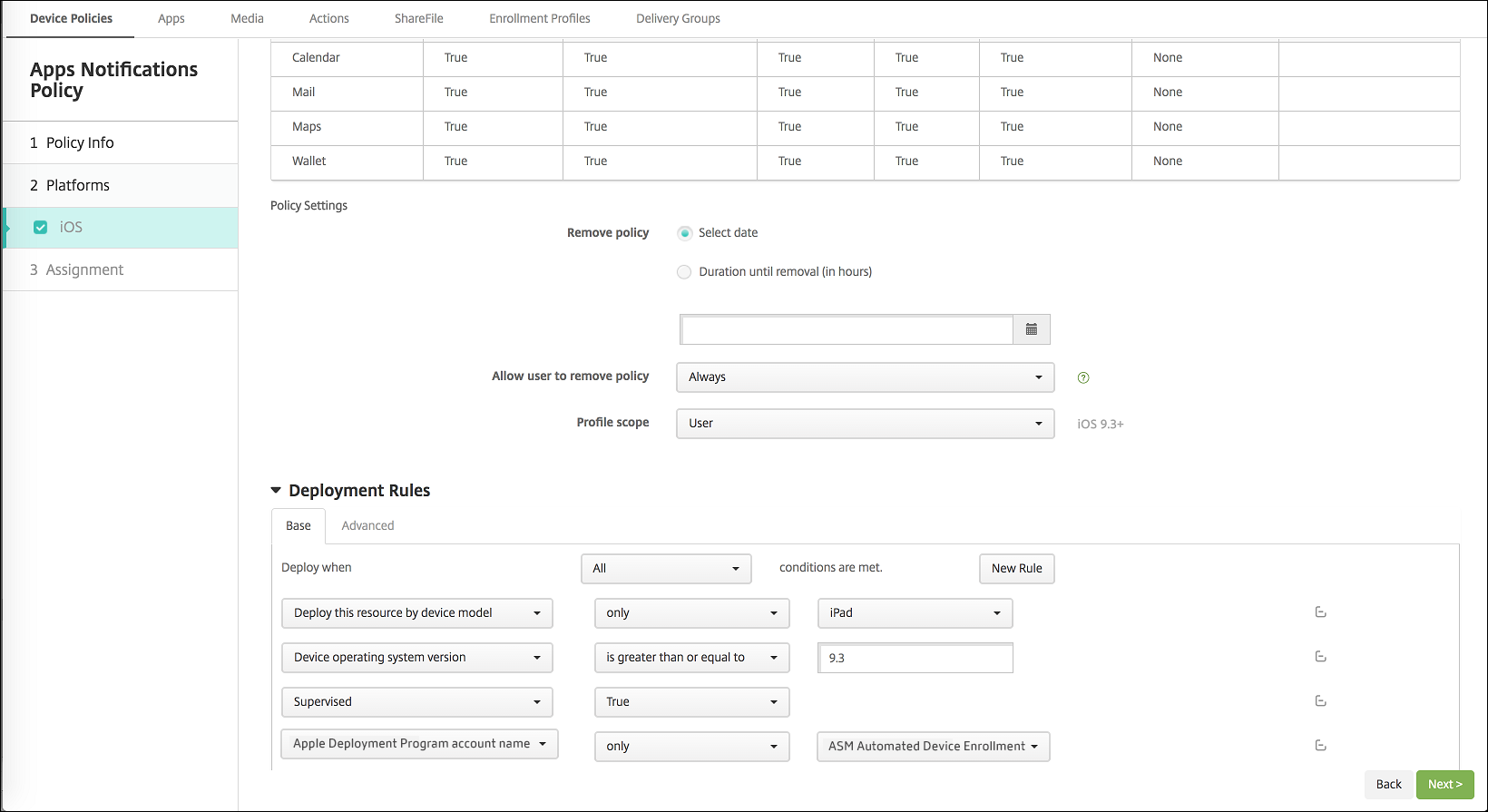
Task: Switch to the Advanced deployment rules tab
Action: tap(367, 526)
